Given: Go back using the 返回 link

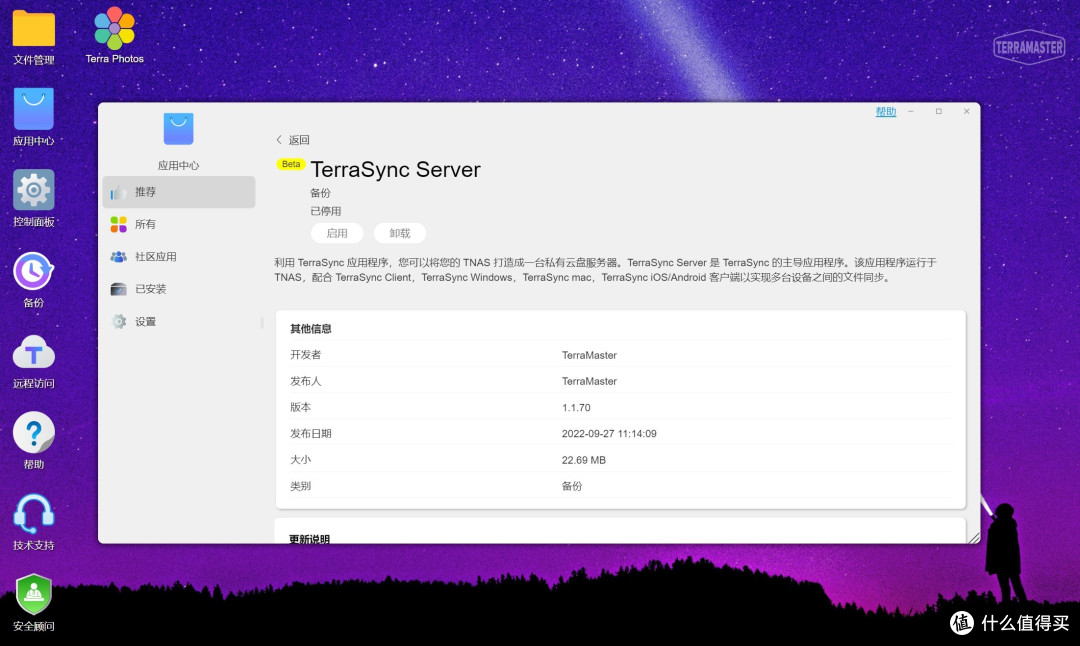Looking at the screenshot, I should (293, 140).
